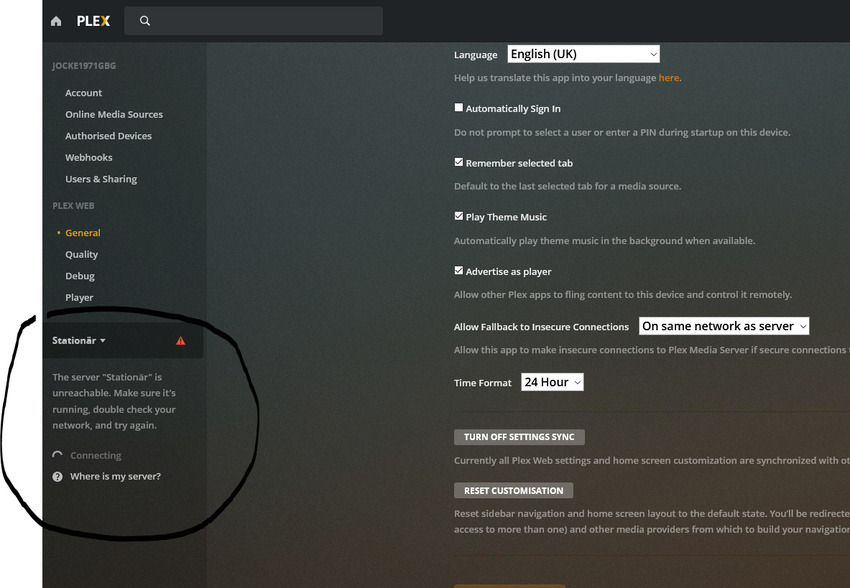Viewport: 850px width, 588px height.
Task: Toggle Automatically Sign In checkbox
Action: coord(459,107)
